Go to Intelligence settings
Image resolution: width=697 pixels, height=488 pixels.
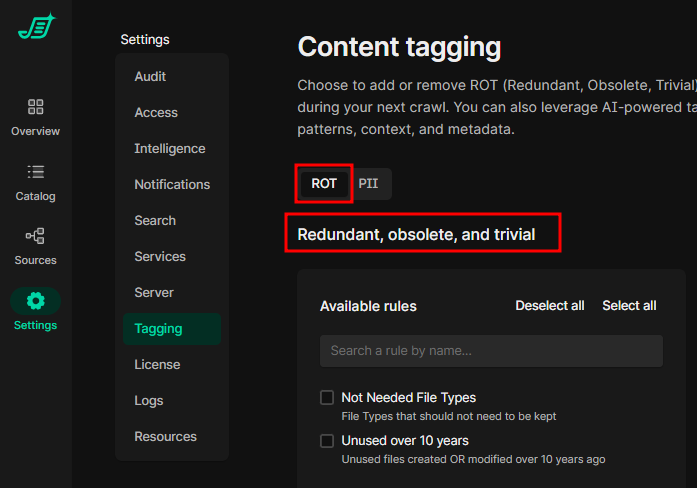170,149
